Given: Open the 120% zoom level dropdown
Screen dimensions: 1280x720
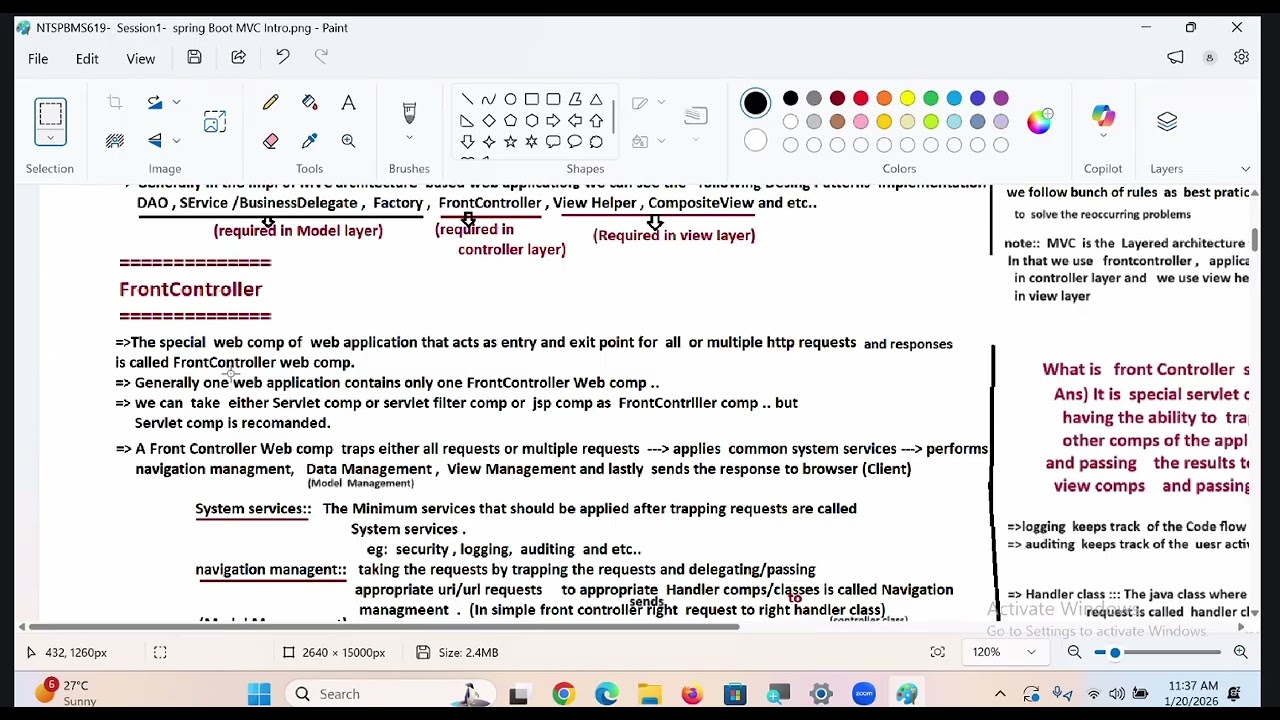Looking at the screenshot, I should pyautogui.click(x=1006, y=652).
